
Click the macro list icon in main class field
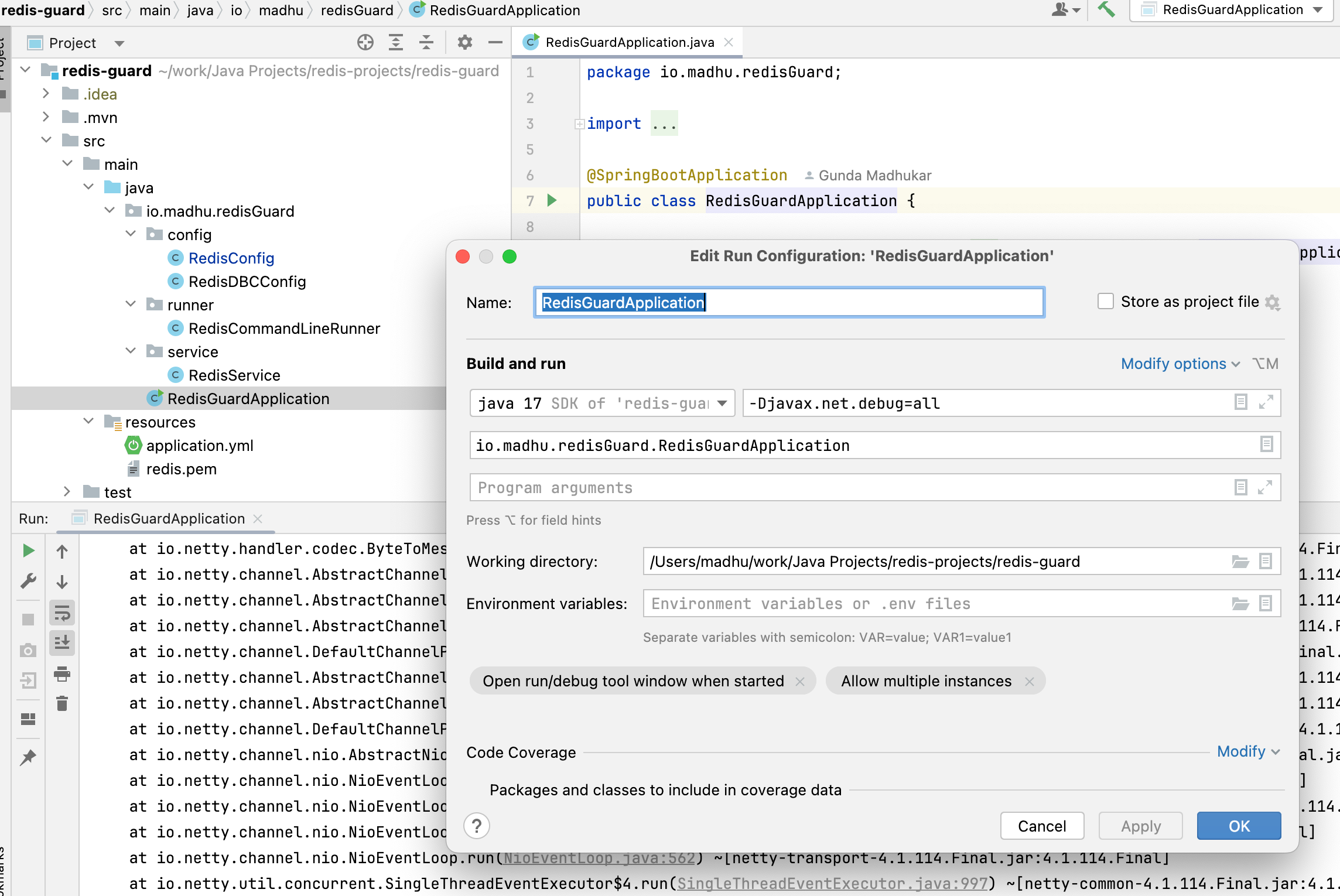(x=1266, y=444)
